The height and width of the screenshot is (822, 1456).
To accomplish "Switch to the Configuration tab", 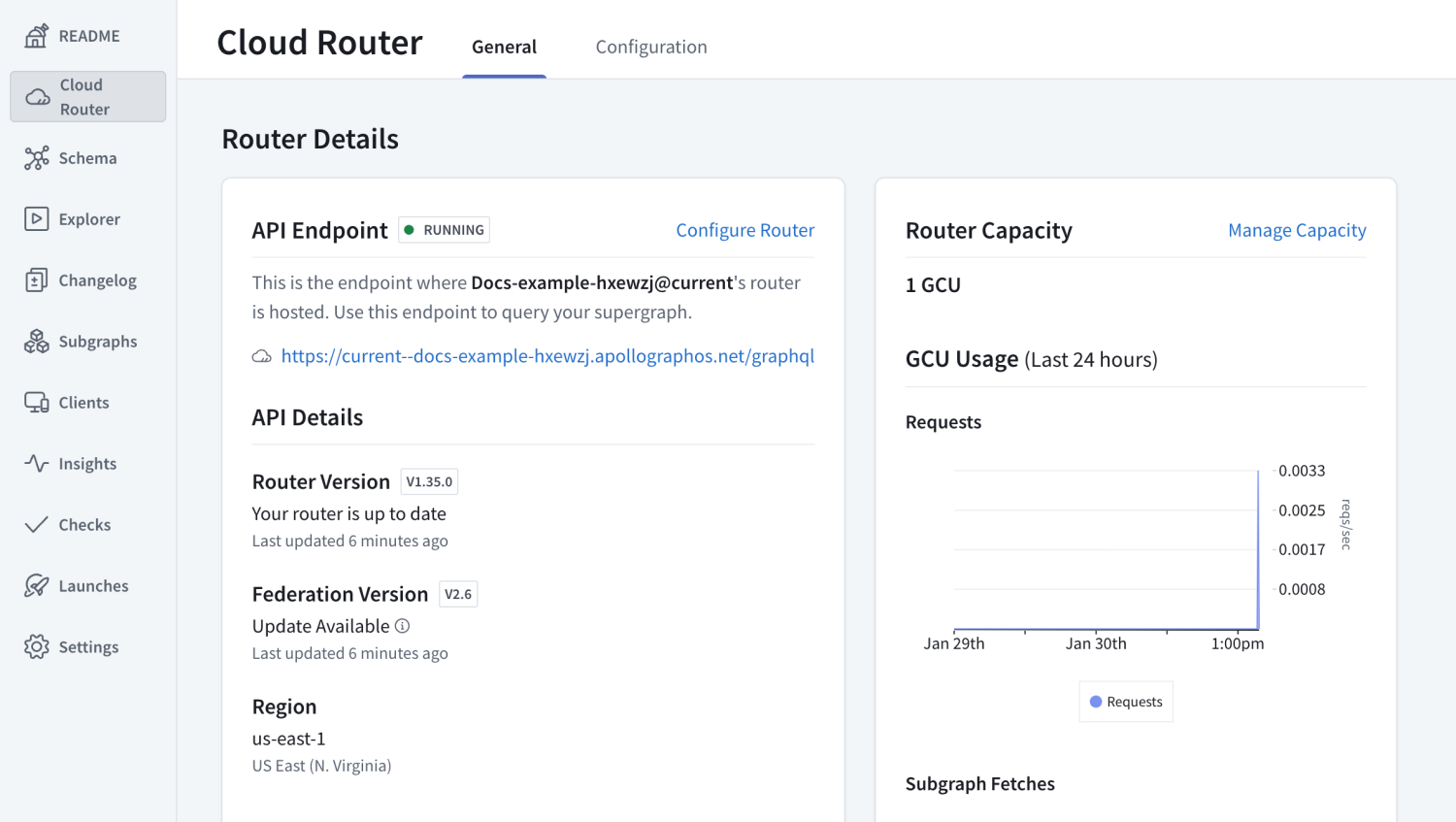I will point(650,47).
